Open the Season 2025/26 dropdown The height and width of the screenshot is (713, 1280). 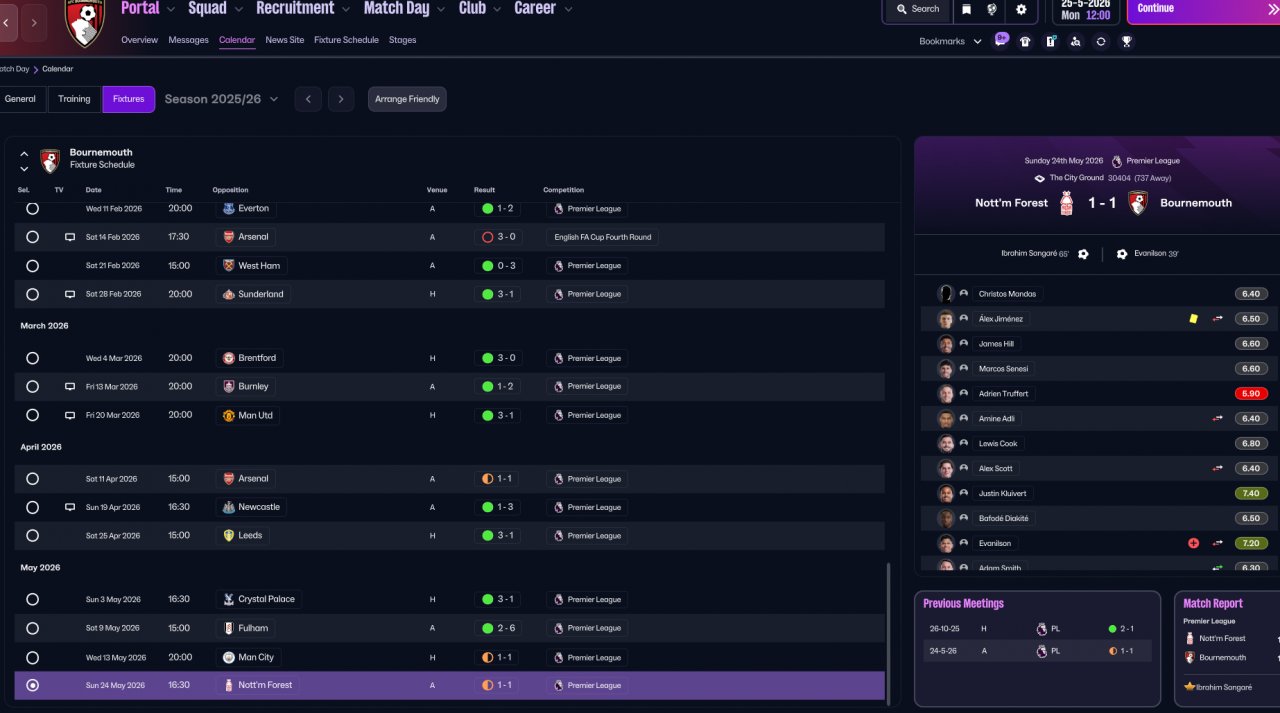[222, 99]
